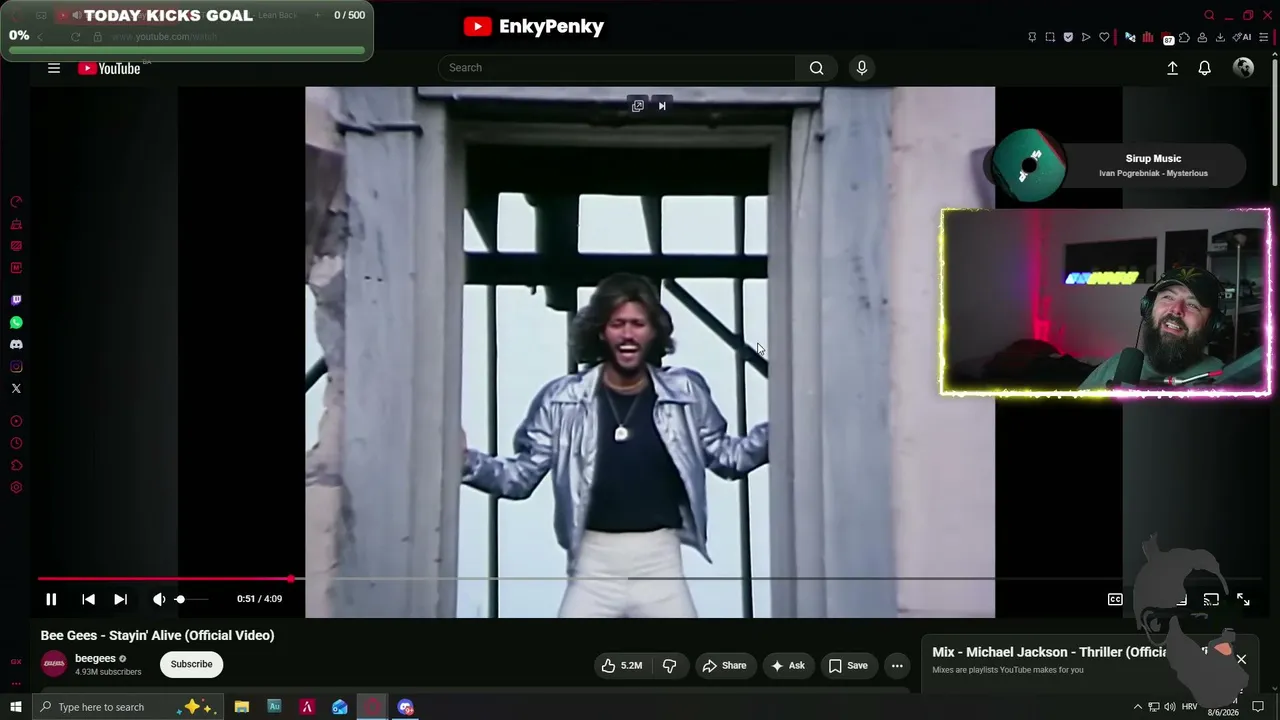This screenshot has width=1280, height=720.
Task: Open X in the browser sidebar
Action: (16, 388)
